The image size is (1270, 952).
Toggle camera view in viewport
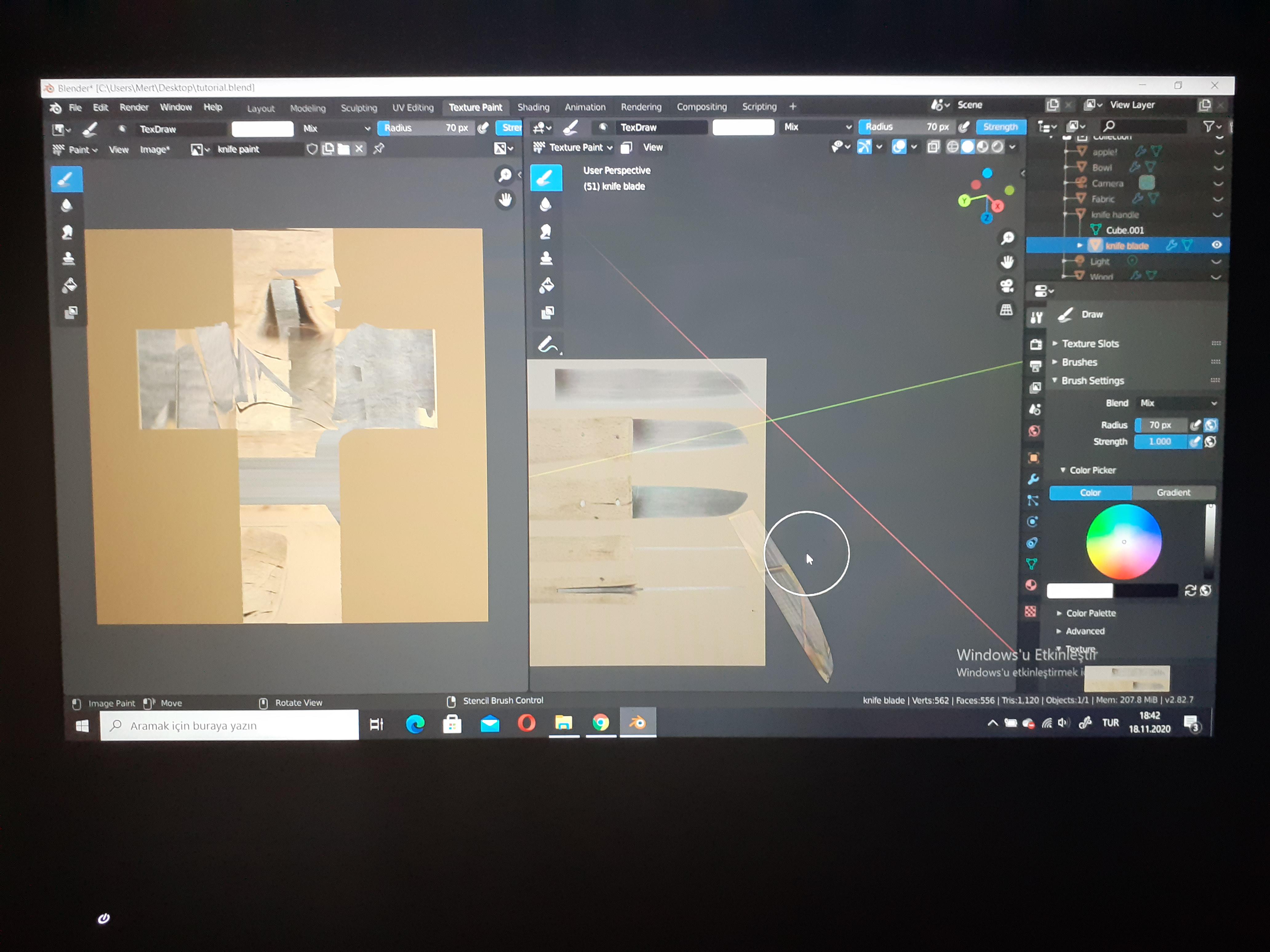tap(1006, 286)
